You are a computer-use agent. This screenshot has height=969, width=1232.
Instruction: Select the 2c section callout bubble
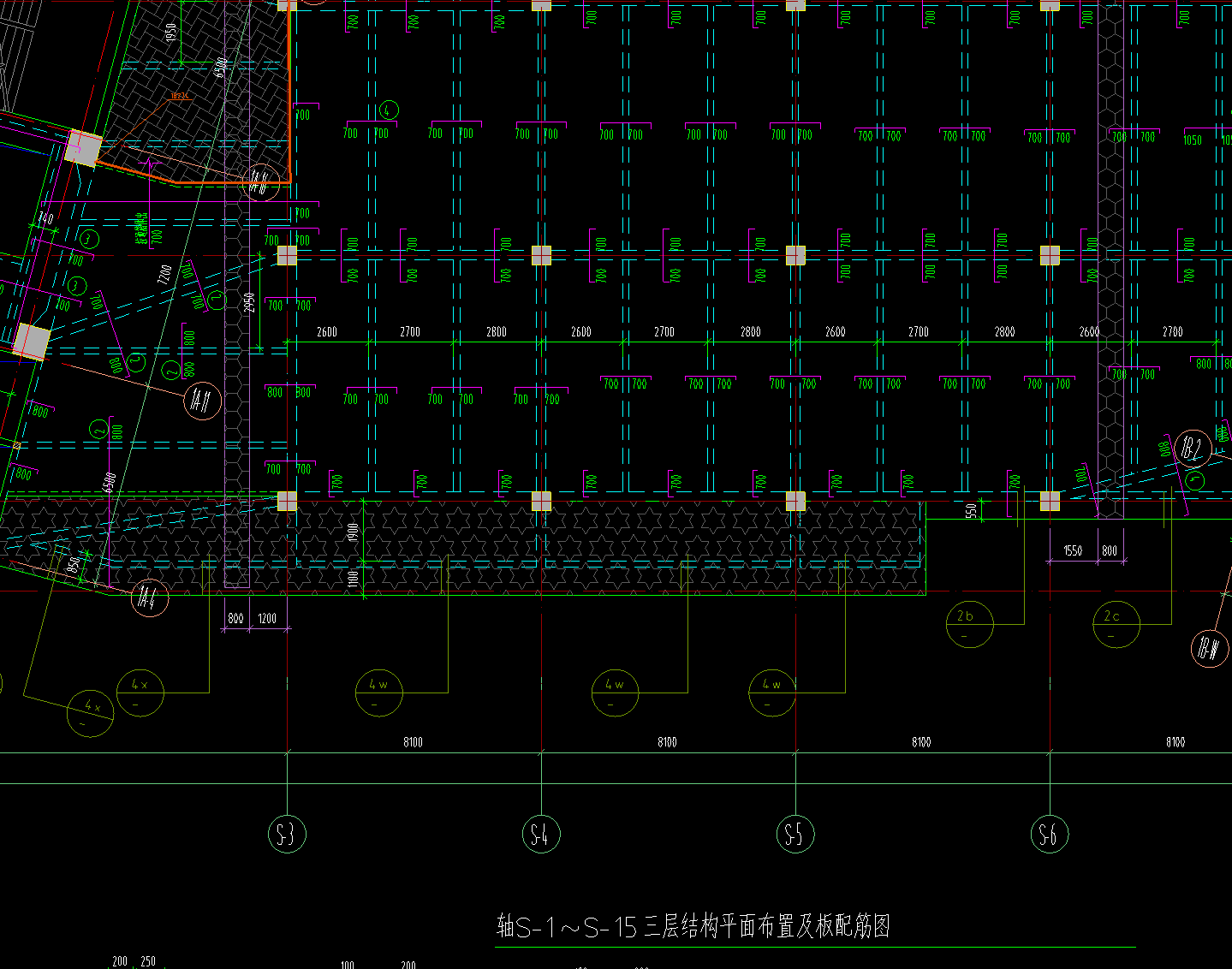coord(1116,624)
